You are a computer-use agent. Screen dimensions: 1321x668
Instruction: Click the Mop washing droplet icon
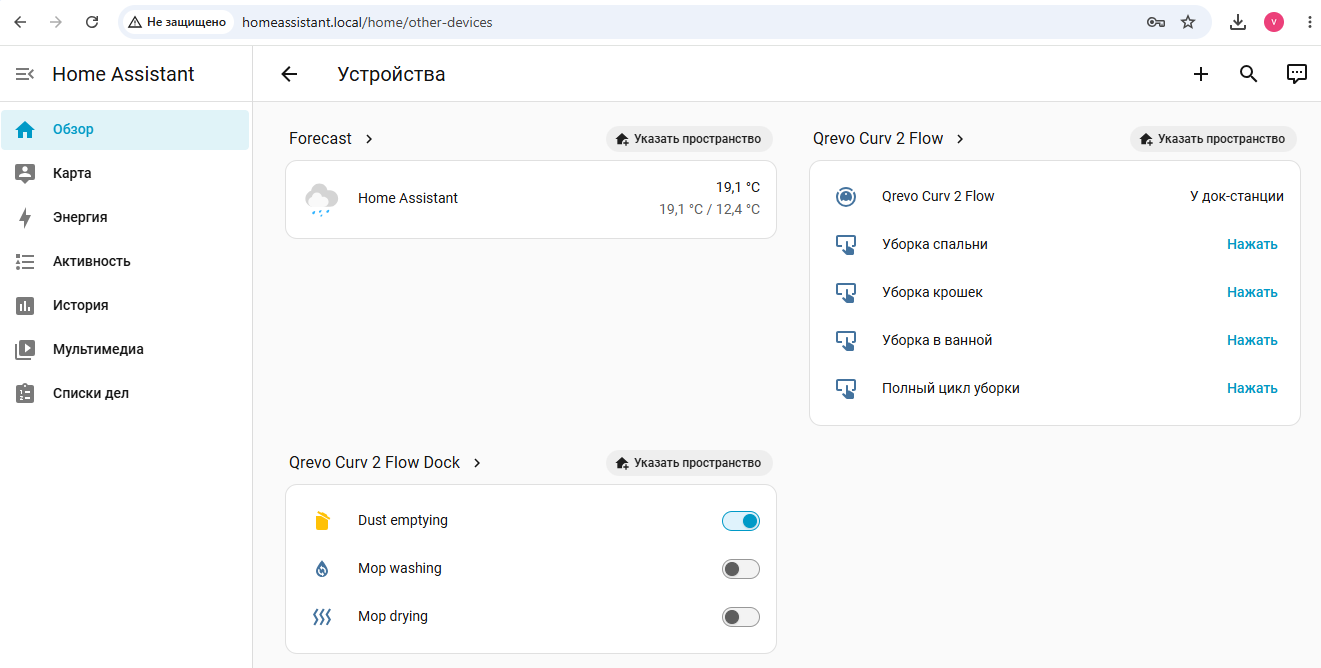[x=321, y=569]
